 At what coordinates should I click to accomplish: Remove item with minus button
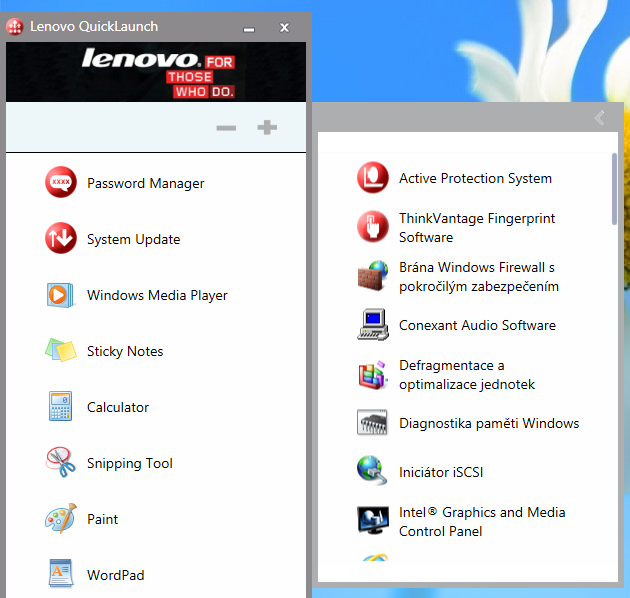coord(226,128)
